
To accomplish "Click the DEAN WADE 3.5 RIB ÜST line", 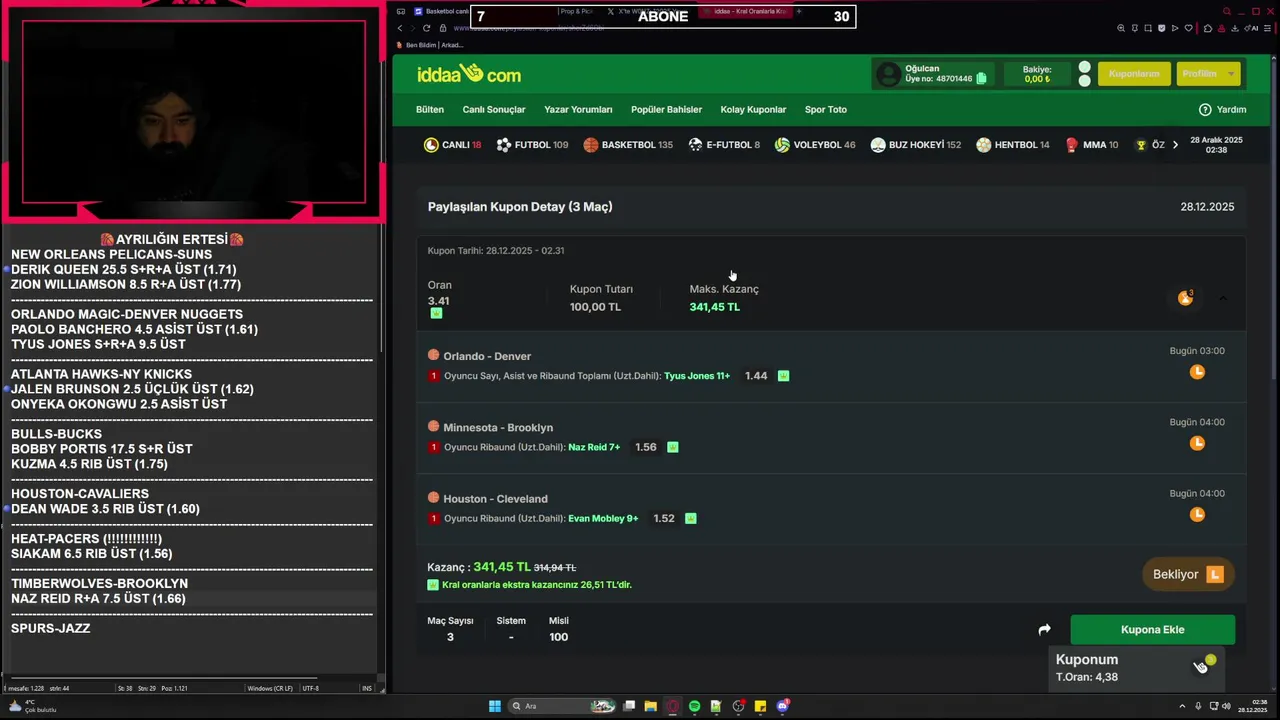I will point(105,509).
